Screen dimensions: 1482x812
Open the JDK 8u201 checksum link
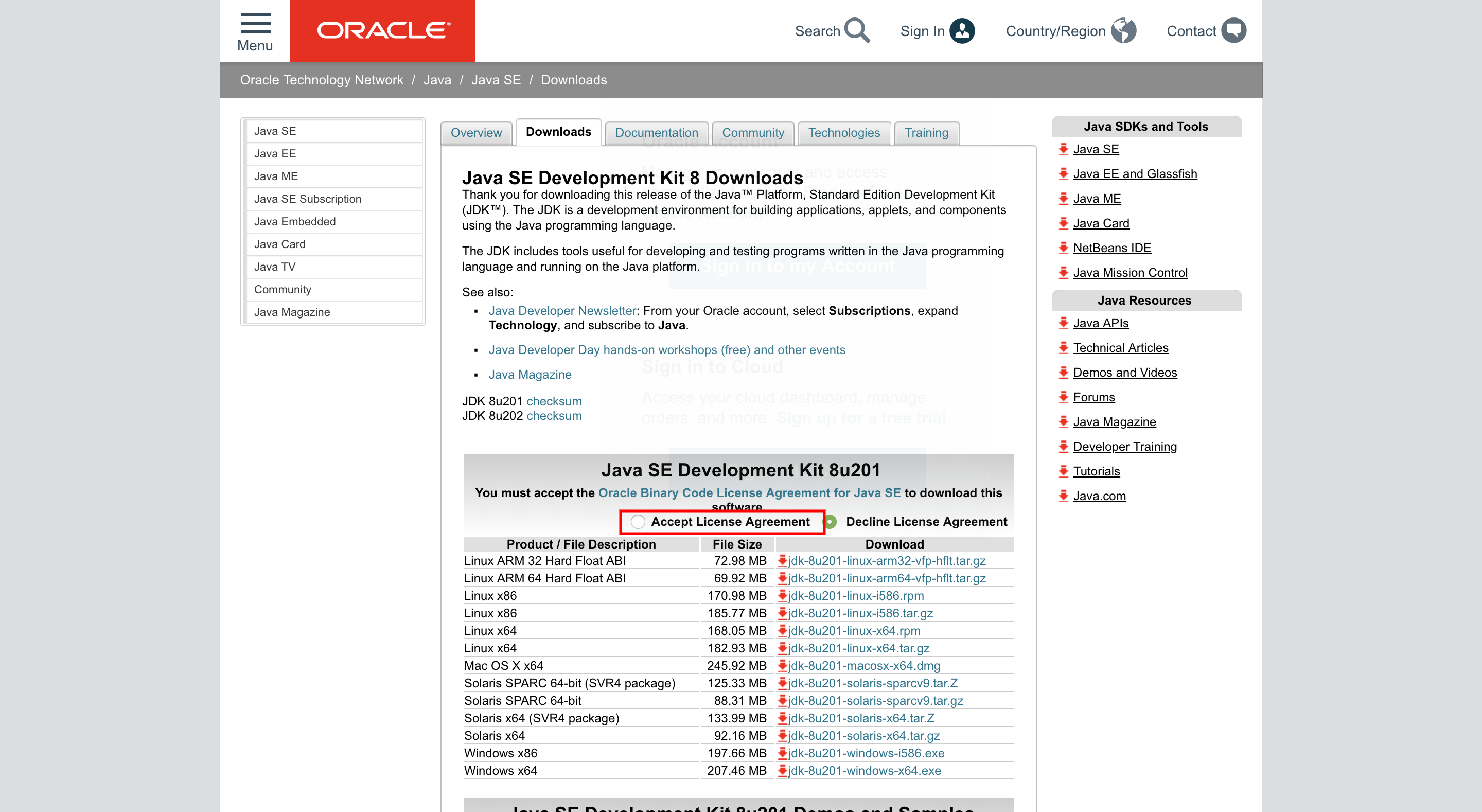pos(554,401)
